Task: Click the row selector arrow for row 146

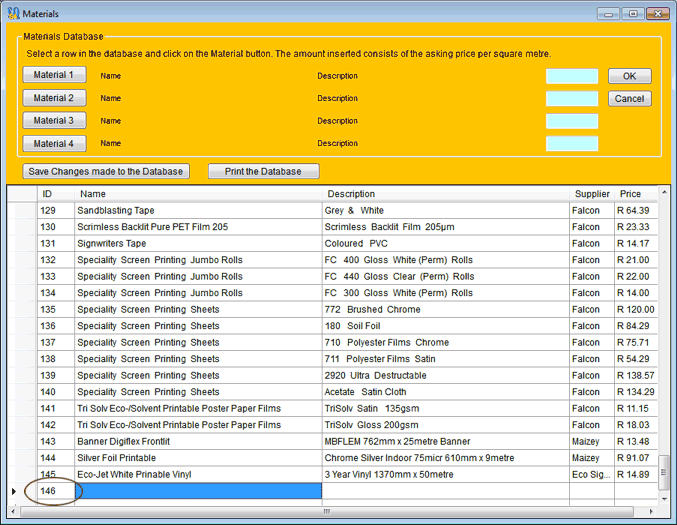Action: pyautogui.click(x=14, y=491)
